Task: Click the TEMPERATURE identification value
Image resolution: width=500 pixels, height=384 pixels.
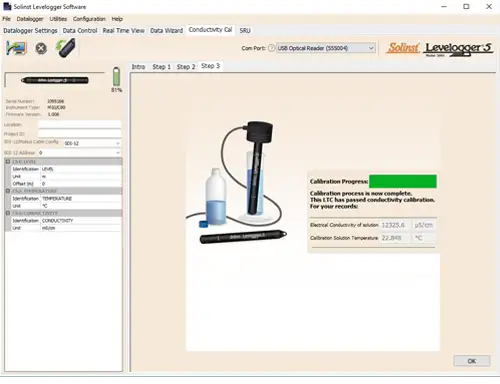Action: pyautogui.click(x=81, y=198)
